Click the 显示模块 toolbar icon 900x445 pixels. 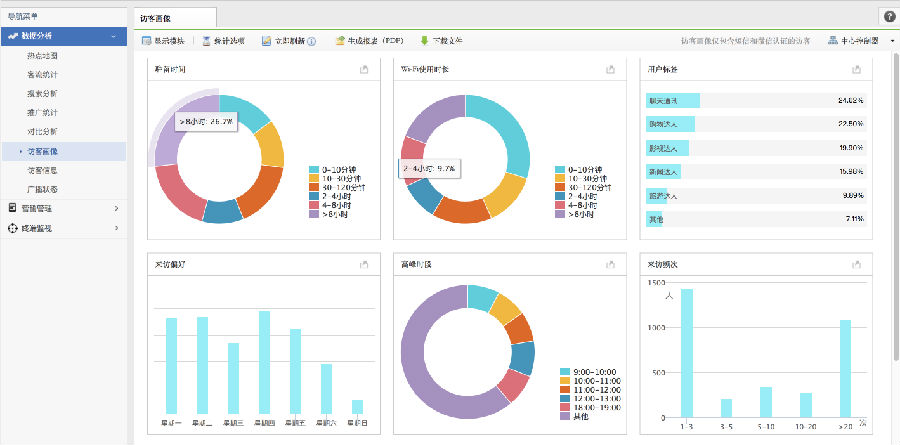(147, 42)
